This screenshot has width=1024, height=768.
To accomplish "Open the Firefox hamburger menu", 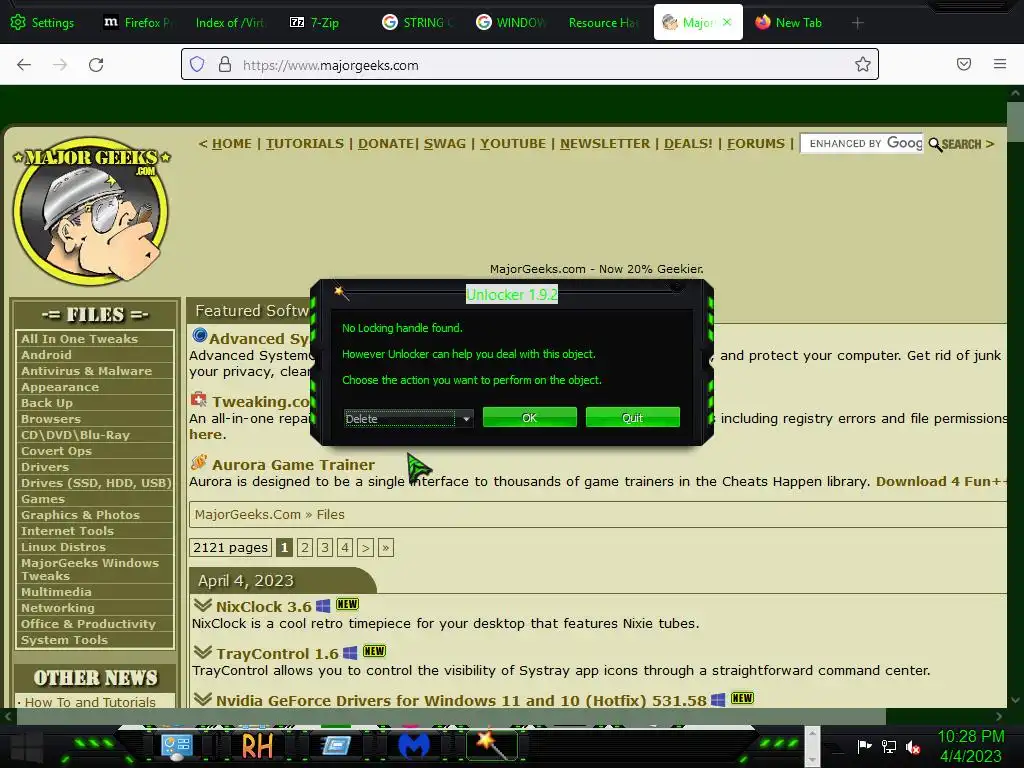I will tap(1000, 64).
